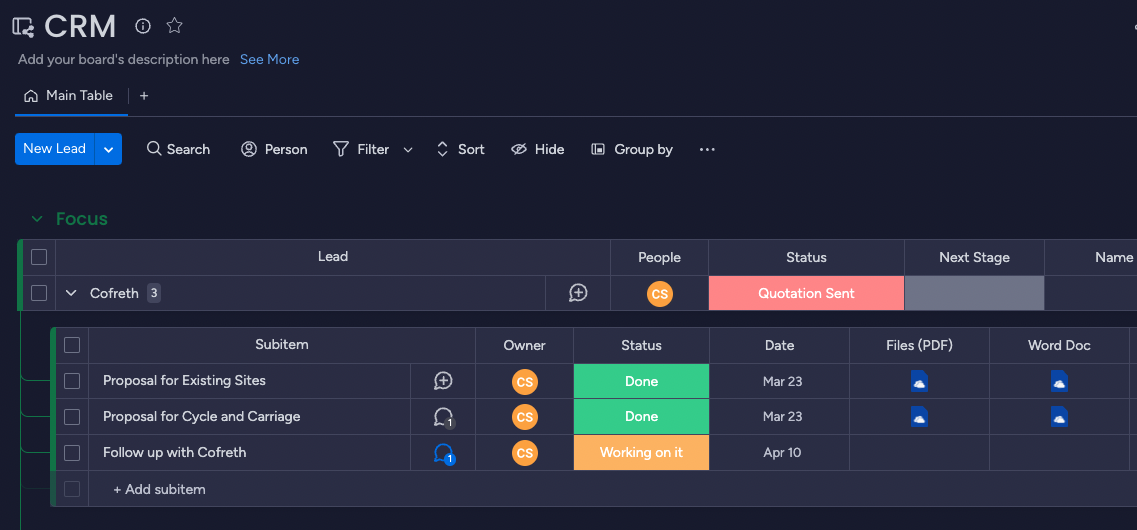Click Add subitem row
Screen dimensions: 1137x530
pos(159,489)
